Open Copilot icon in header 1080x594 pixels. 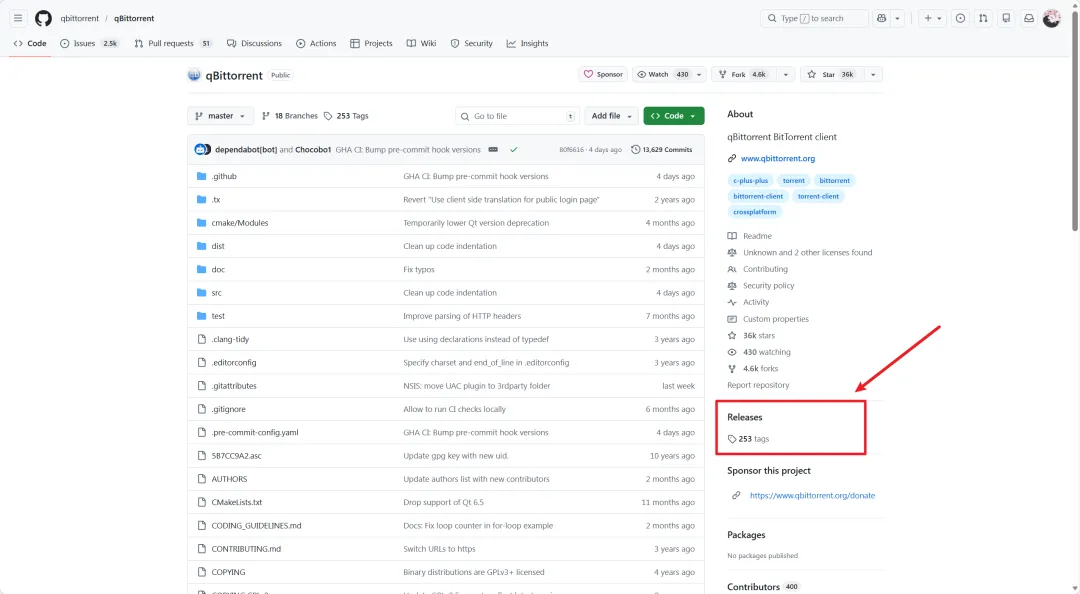point(882,19)
